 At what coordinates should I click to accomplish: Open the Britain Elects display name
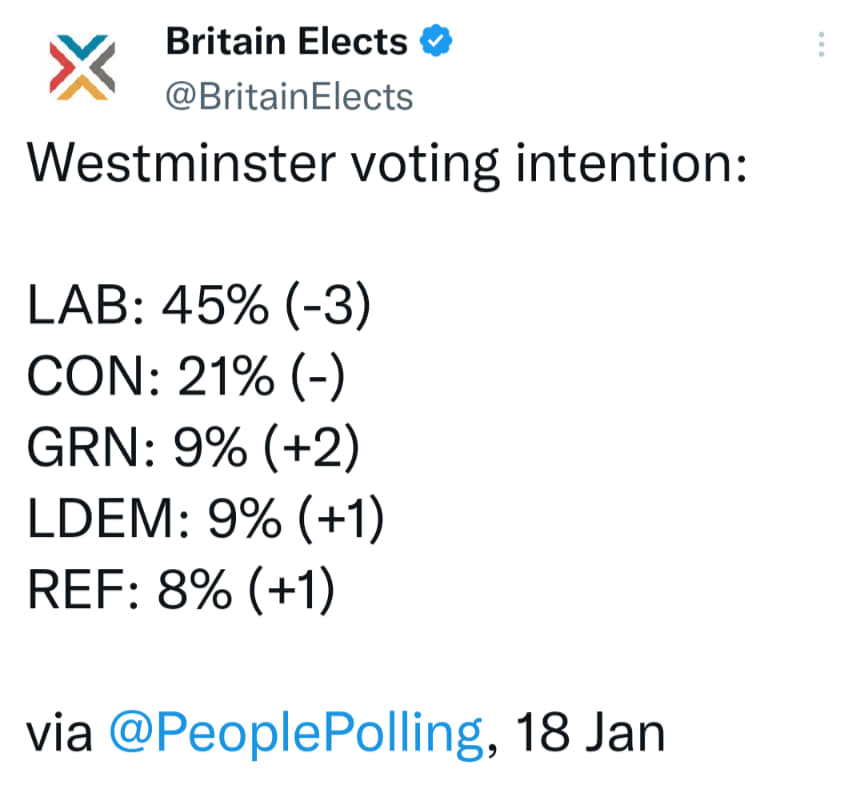(x=287, y=42)
